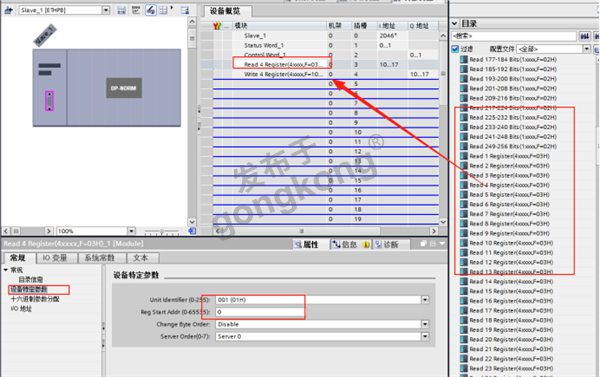The height and width of the screenshot is (377, 600).
Task: Click the small arrow expander in device toolbar
Action: point(171,8)
